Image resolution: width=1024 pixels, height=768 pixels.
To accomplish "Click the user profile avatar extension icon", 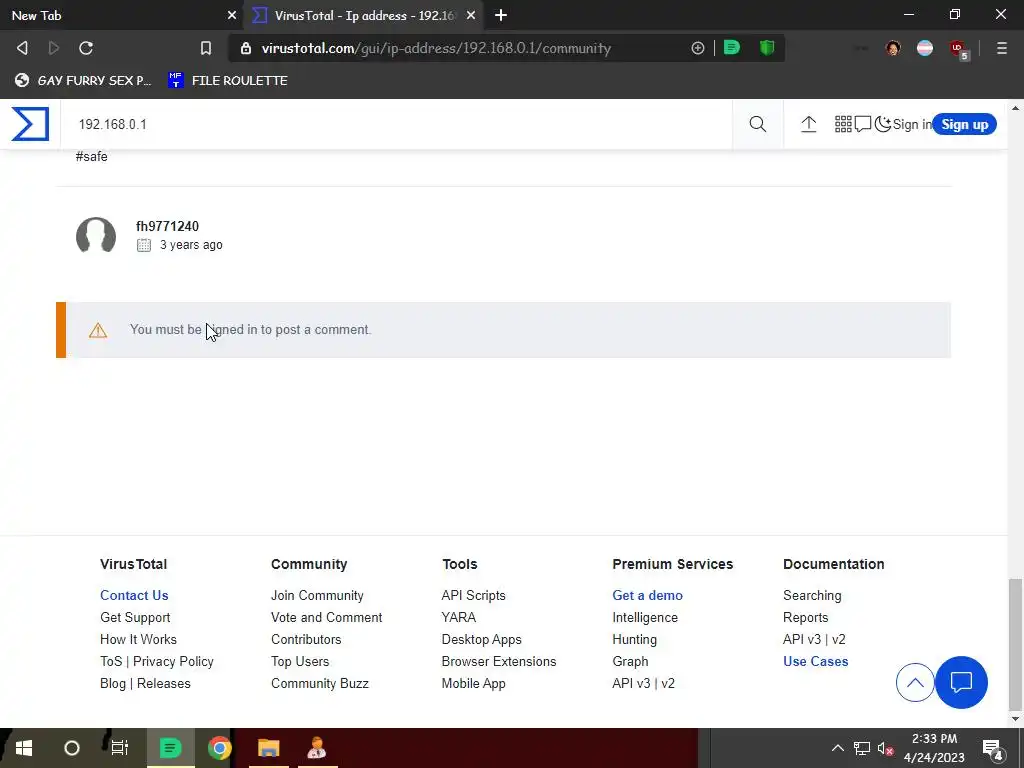I will pos(893,48).
